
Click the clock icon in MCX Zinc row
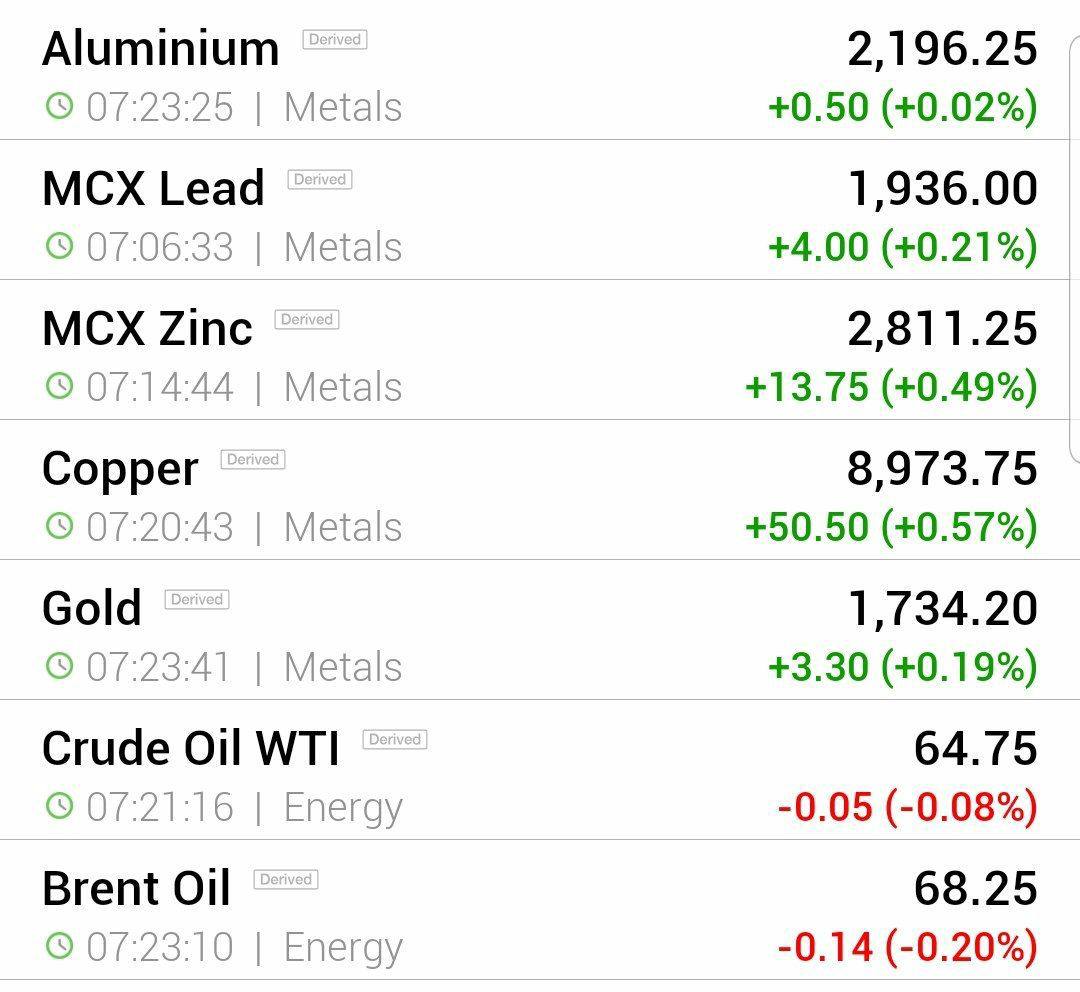pos(59,385)
